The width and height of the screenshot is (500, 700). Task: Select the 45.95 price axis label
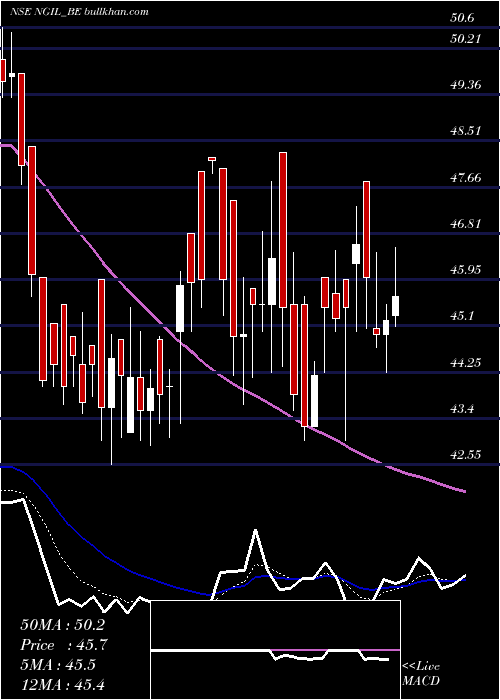466,270
